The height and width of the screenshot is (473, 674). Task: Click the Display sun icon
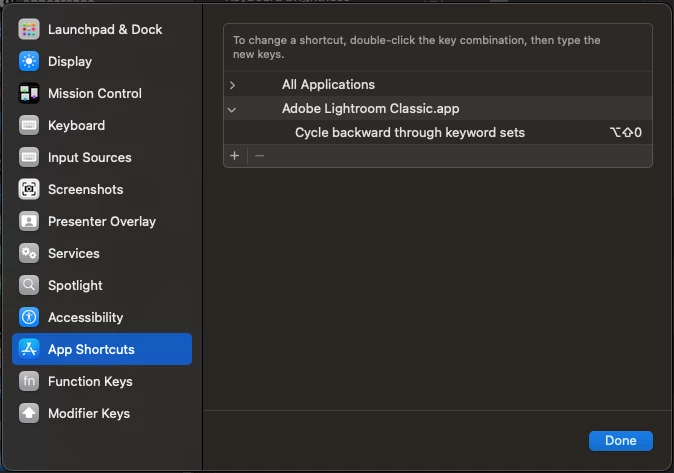[29, 61]
